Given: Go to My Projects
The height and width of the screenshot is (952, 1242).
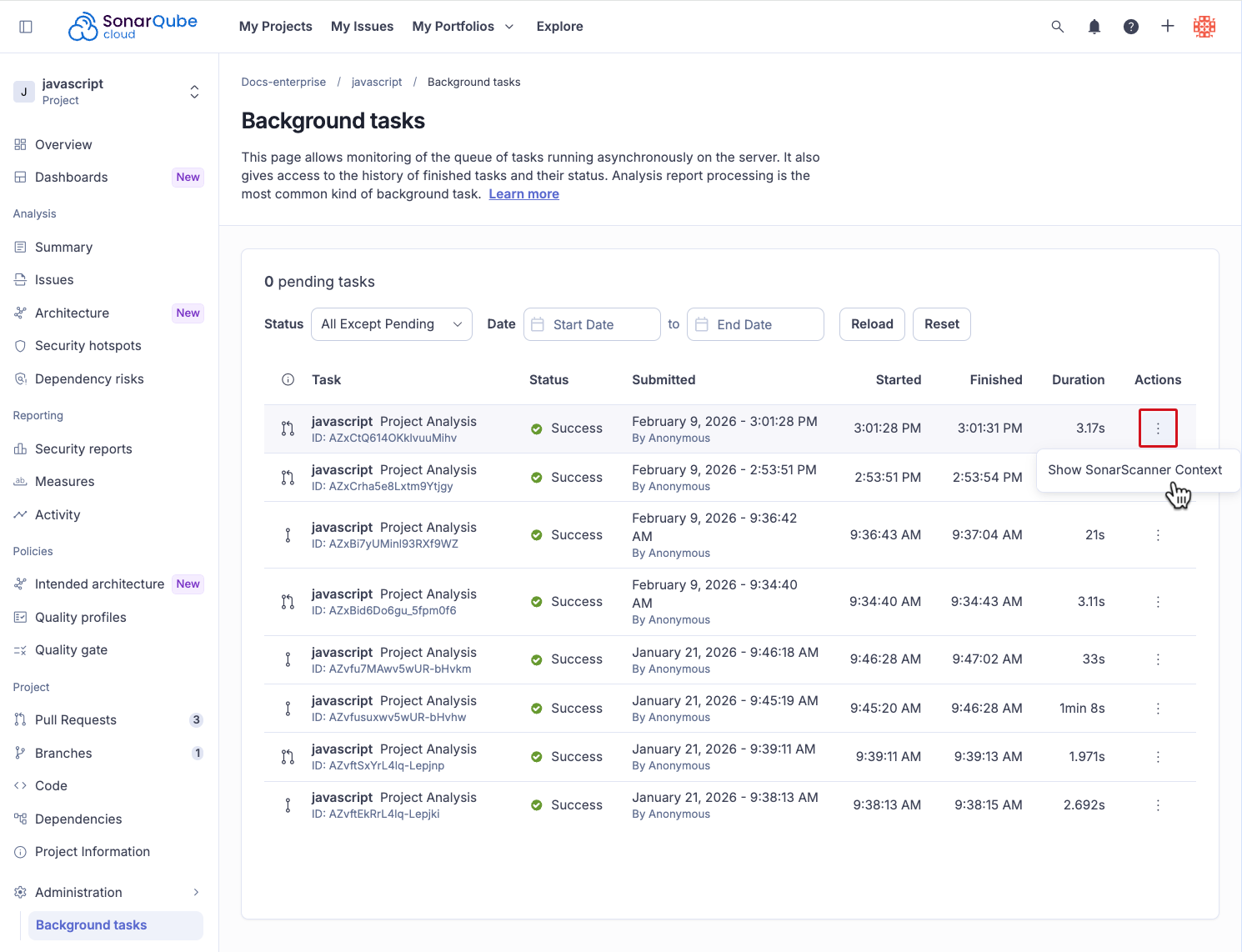Looking at the screenshot, I should click(276, 27).
